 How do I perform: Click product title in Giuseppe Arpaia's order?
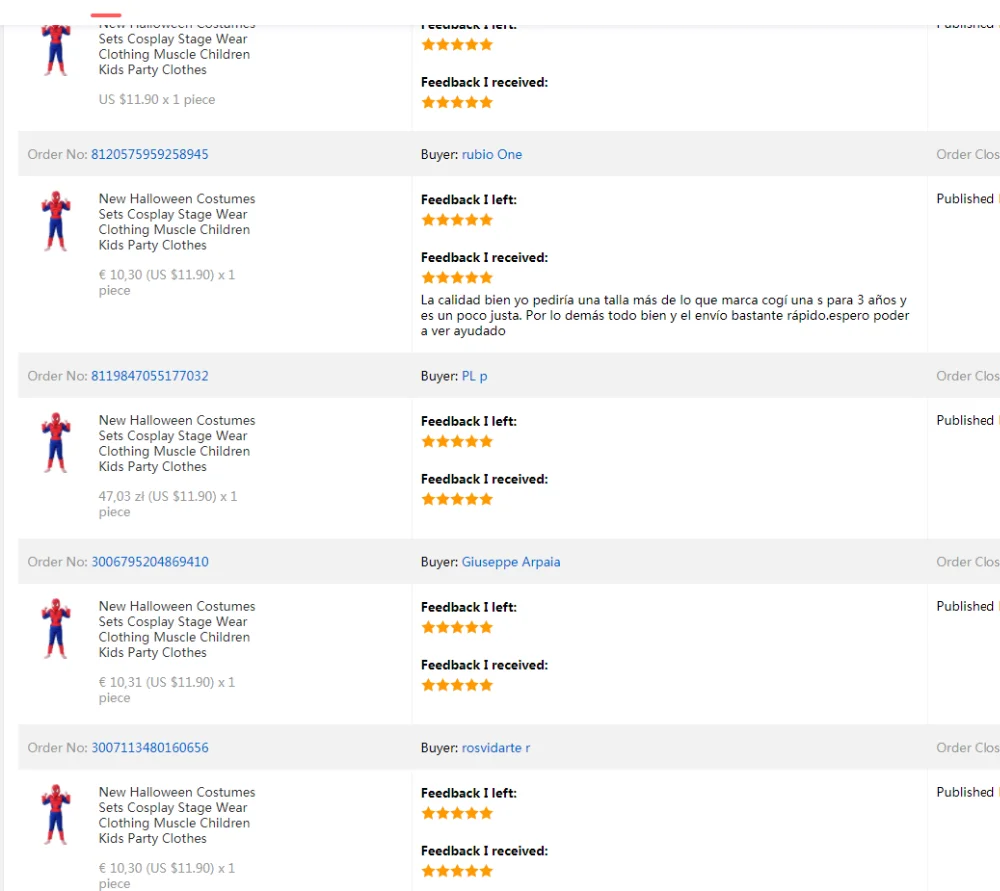coord(176,629)
